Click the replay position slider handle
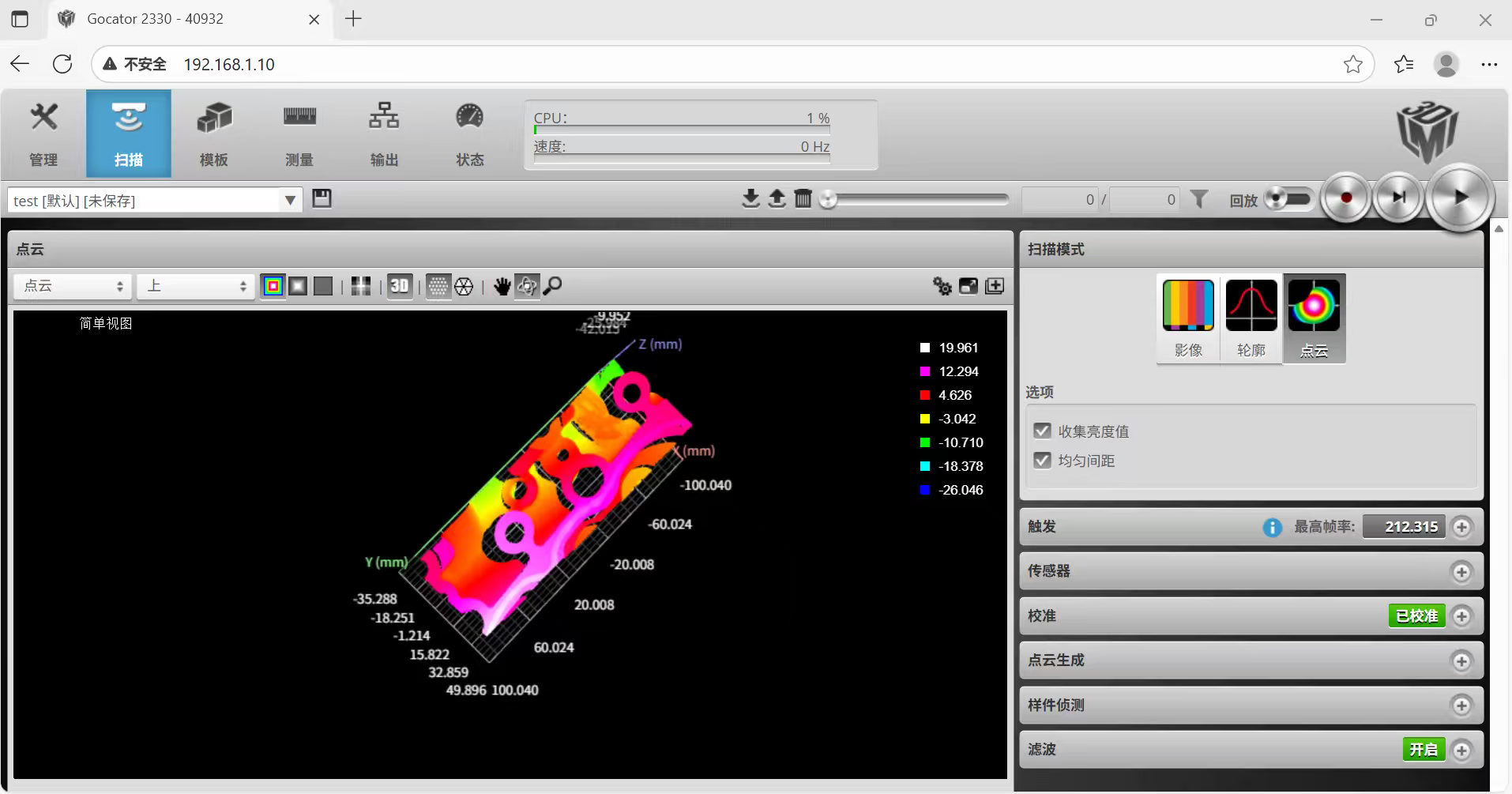 828,199
